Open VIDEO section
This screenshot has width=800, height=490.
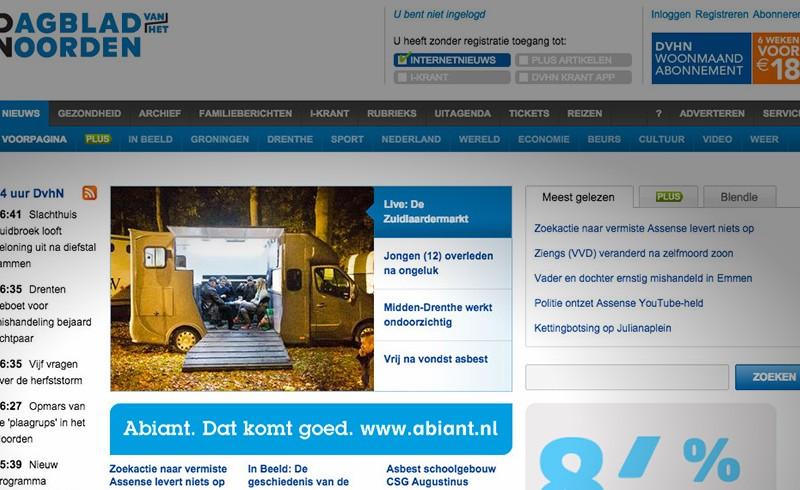pyautogui.click(x=717, y=139)
